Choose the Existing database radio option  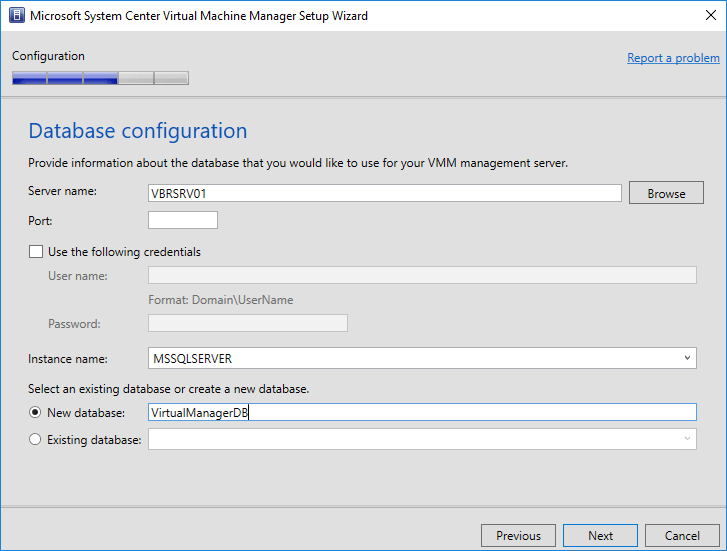pos(37,439)
